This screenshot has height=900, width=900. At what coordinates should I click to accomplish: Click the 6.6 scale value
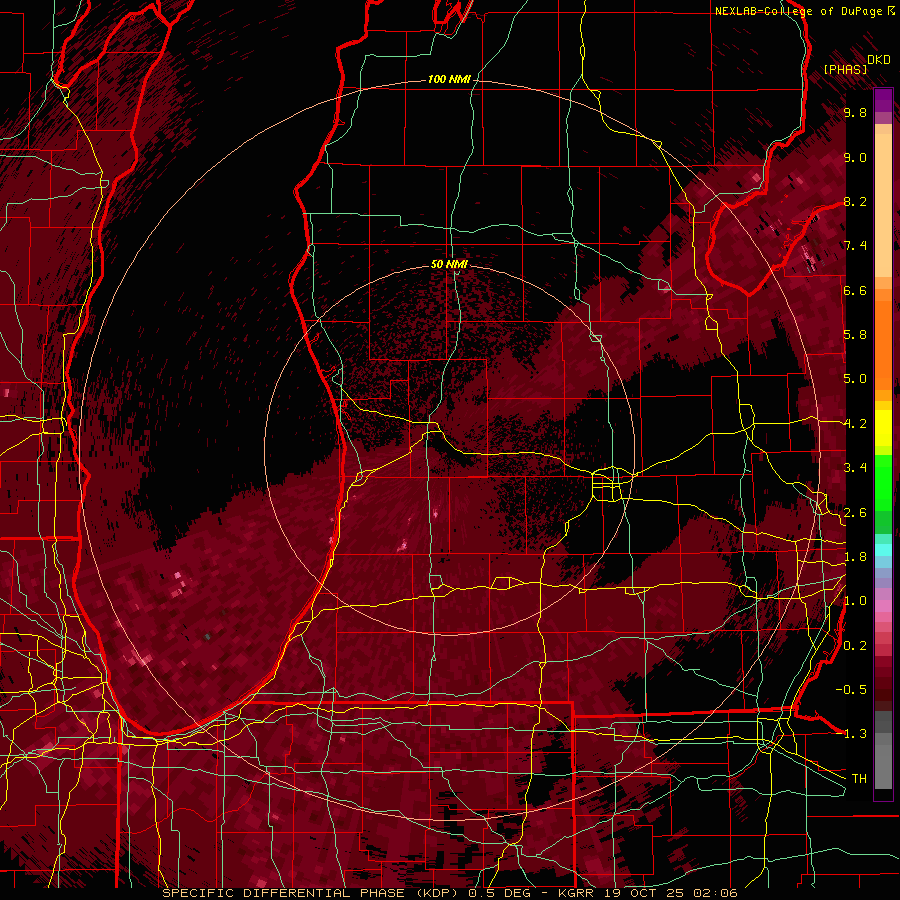click(x=855, y=290)
